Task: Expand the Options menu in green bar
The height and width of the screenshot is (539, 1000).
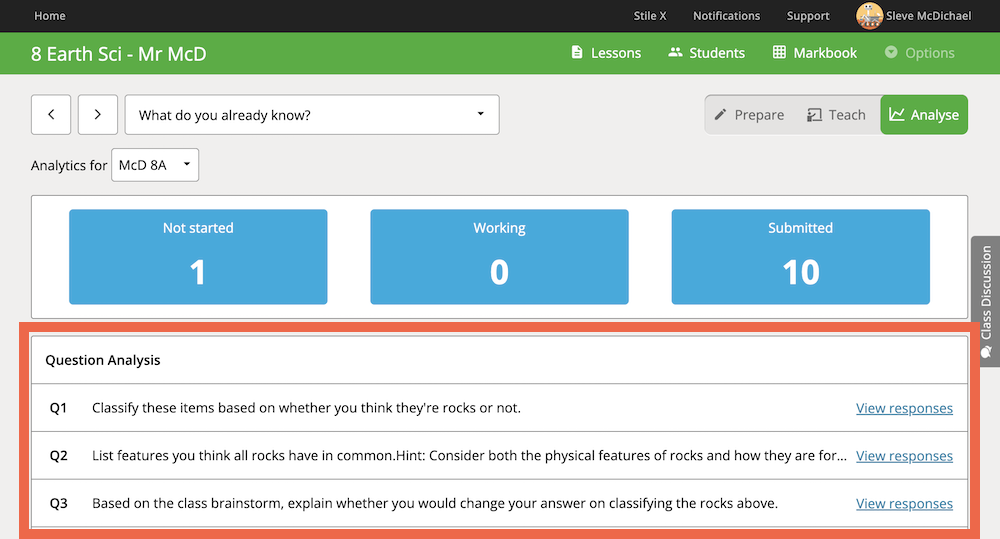Action: point(920,53)
